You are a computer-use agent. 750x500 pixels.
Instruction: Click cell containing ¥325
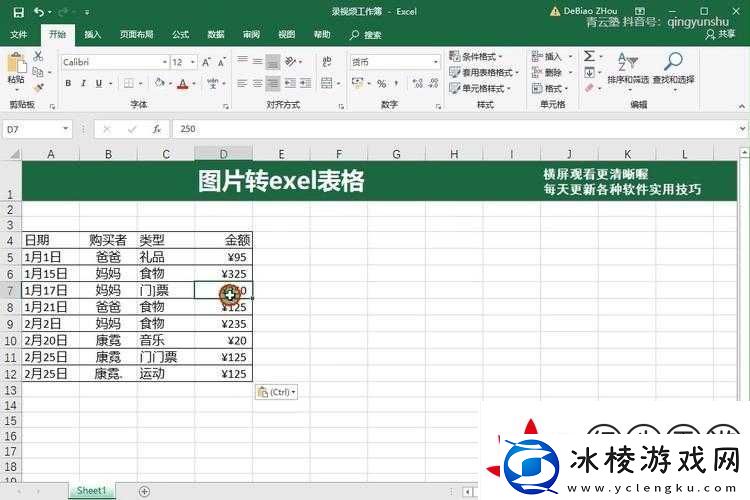(x=223, y=274)
